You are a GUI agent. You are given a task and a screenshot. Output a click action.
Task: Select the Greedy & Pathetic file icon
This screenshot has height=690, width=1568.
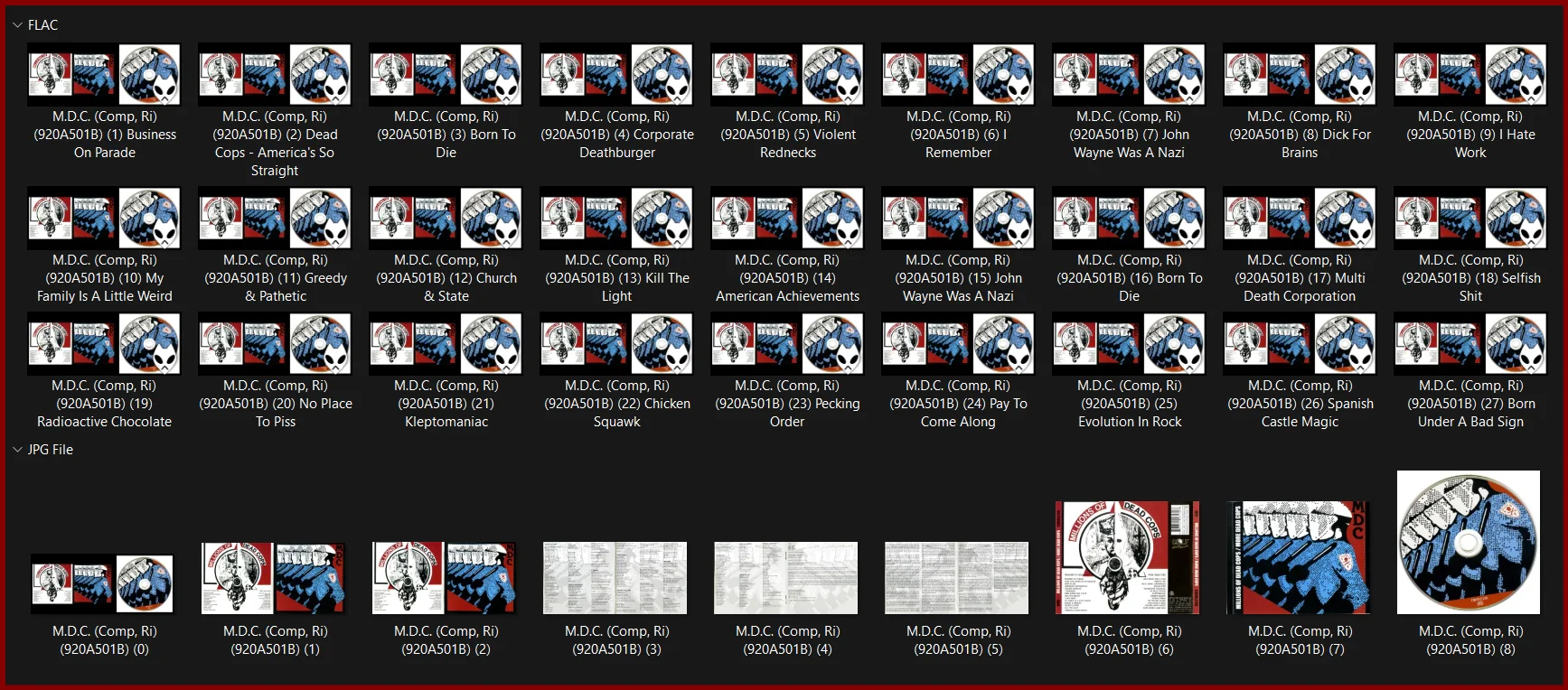coord(275,218)
